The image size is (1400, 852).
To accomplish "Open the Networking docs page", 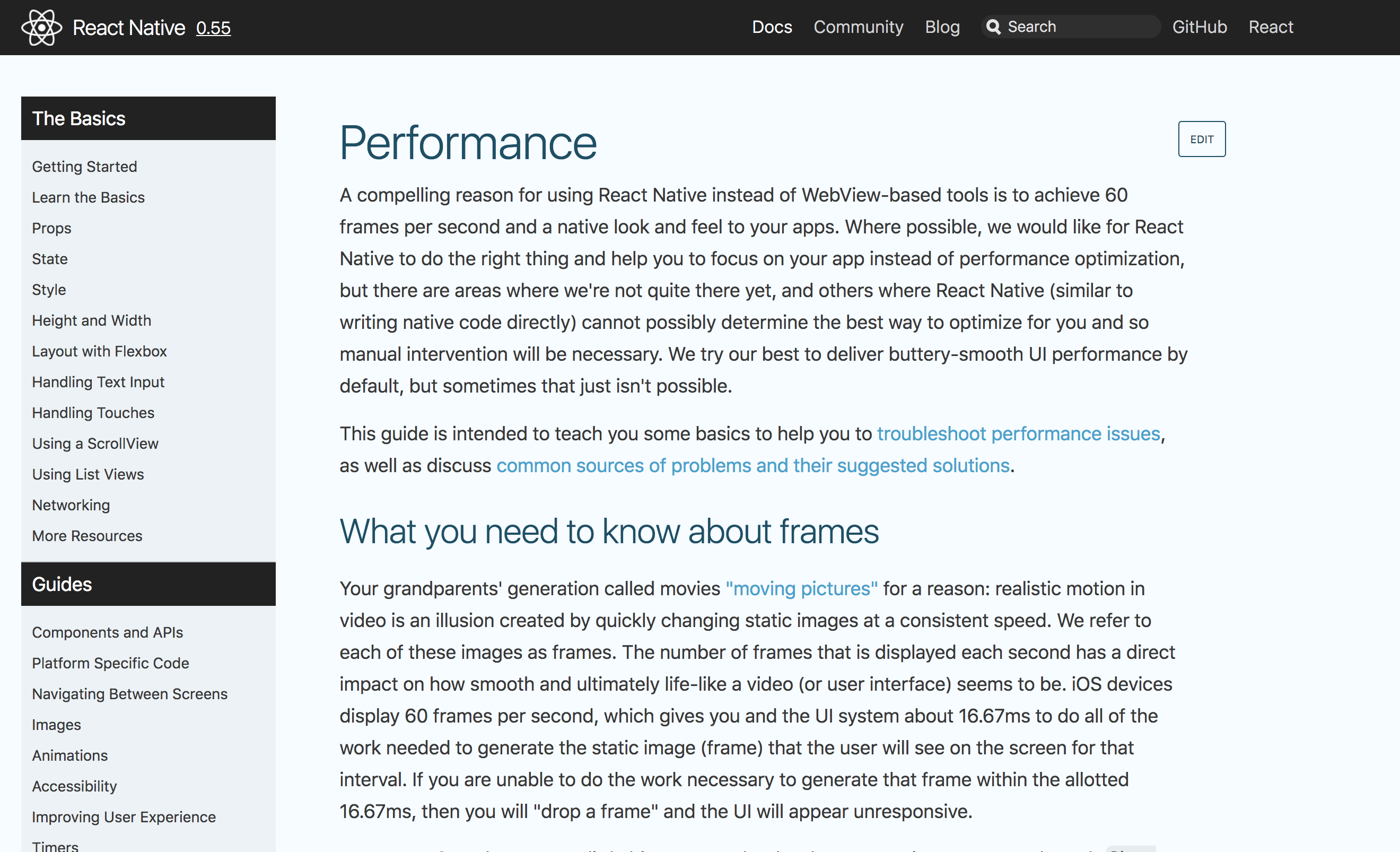I will click(71, 505).
